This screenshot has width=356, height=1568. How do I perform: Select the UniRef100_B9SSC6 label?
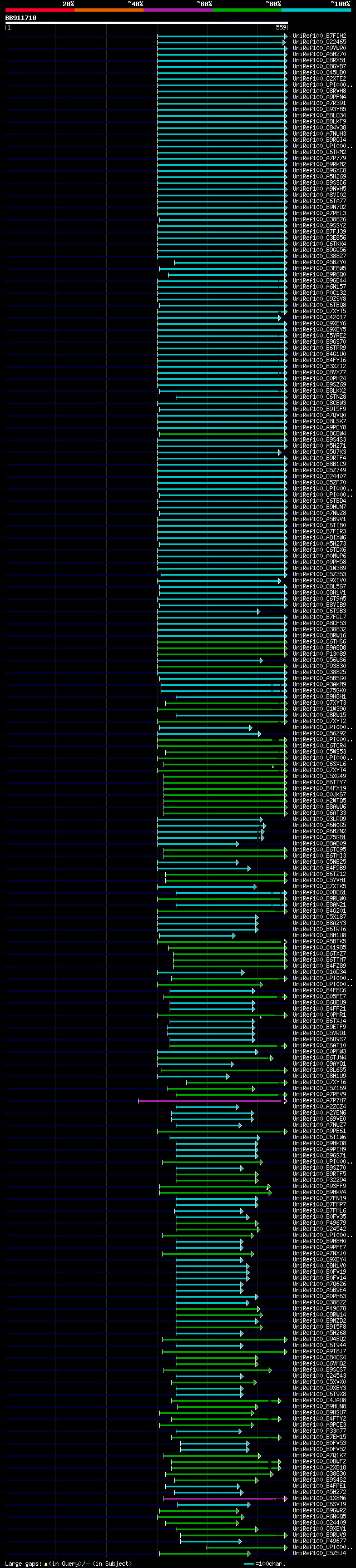pos(319,182)
